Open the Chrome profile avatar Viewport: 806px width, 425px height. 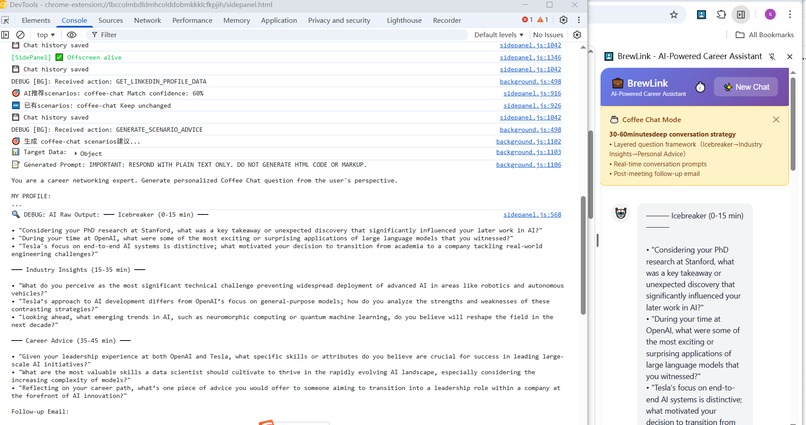770,14
